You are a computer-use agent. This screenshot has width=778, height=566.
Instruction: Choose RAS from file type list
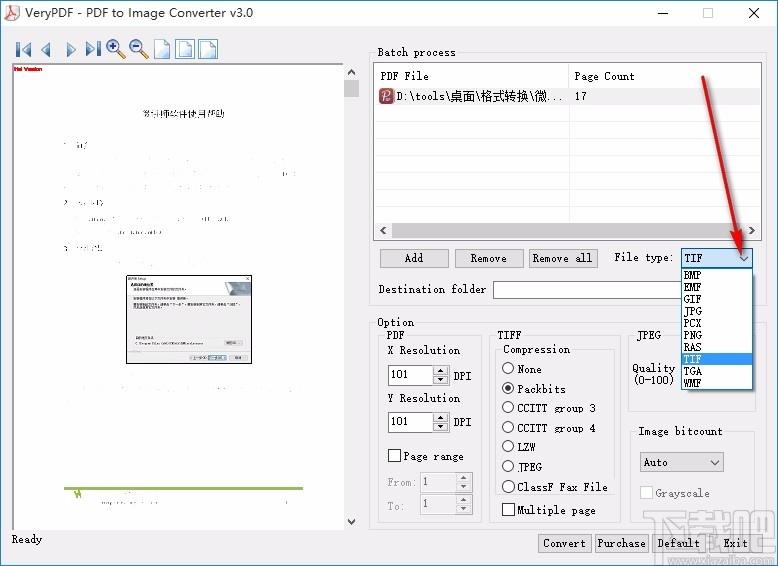point(716,347)
